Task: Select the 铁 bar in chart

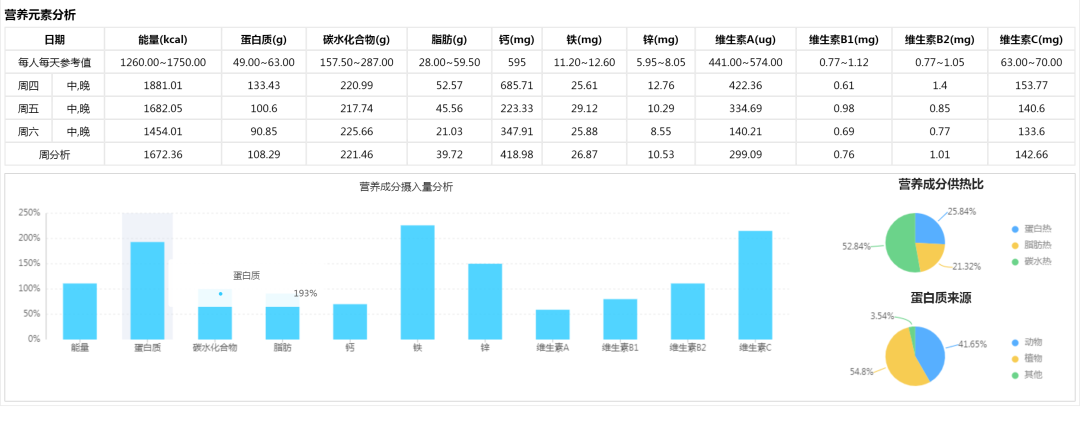Action: click(417, 282)
